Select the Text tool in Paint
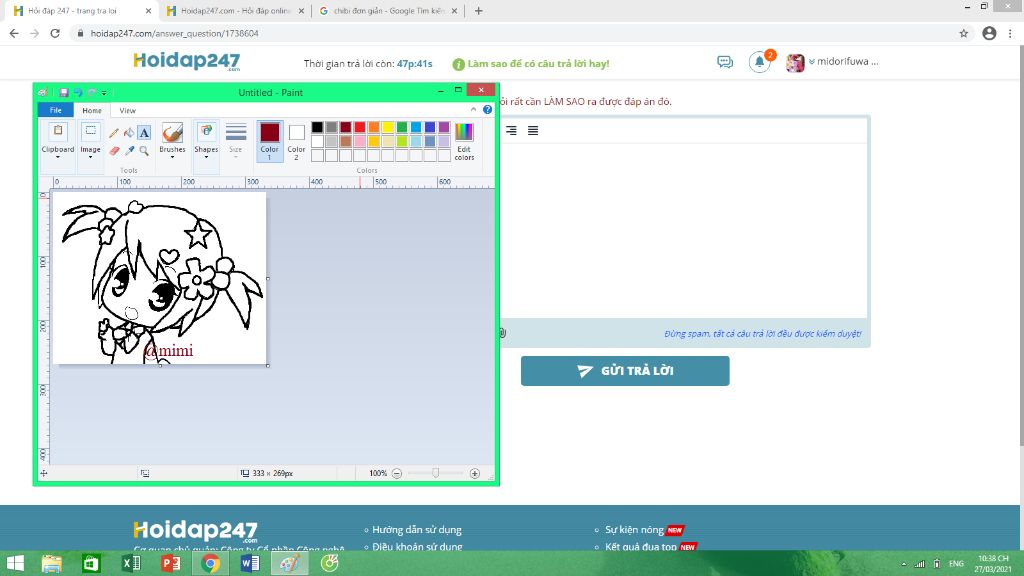Image resolution: width=1024 pixels, height=576 pixels. point(144,133)
